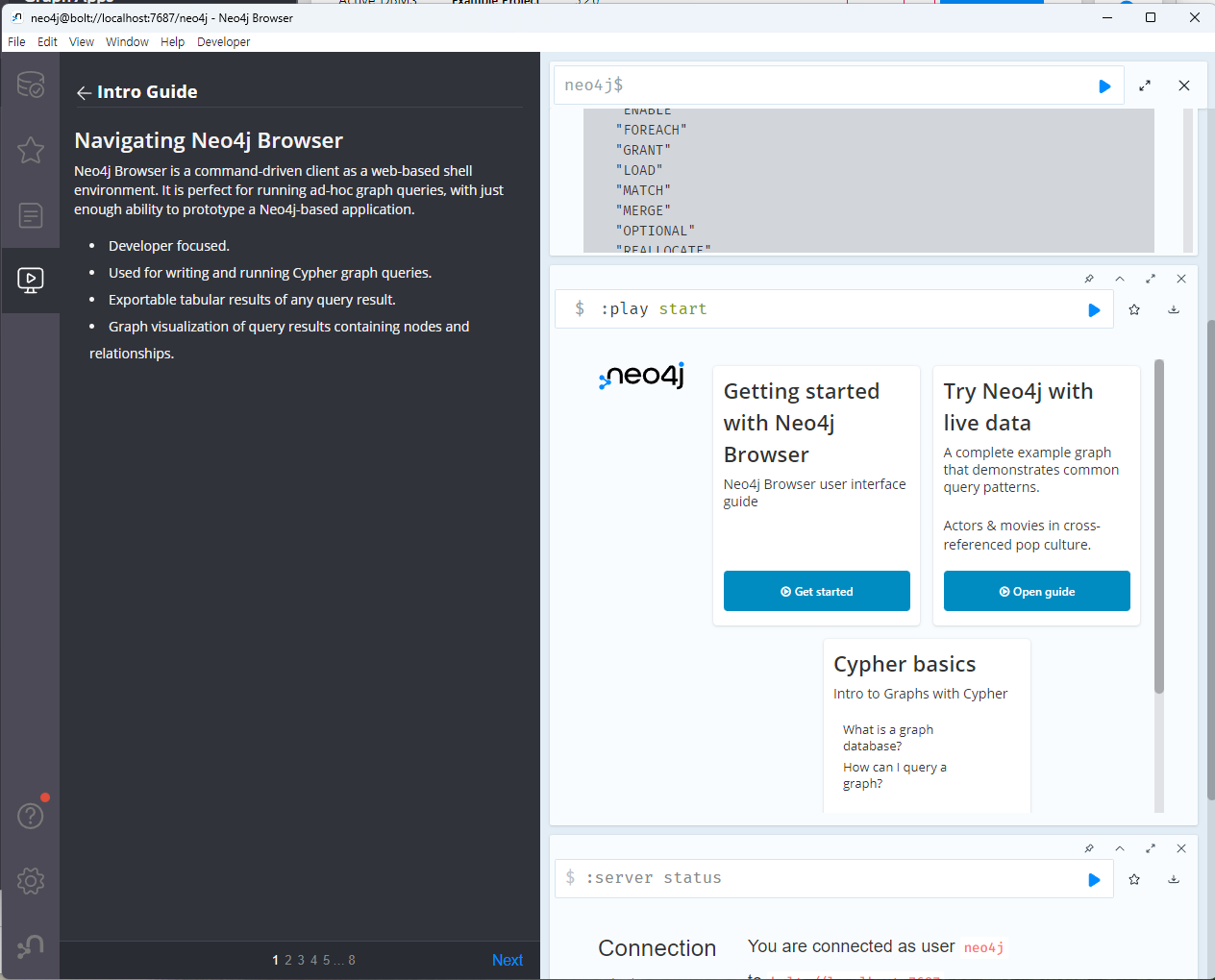Viewport: 1215px width, 980px height.
Task: Open the Project Files sidebar icon
Action: click(31, 215)
